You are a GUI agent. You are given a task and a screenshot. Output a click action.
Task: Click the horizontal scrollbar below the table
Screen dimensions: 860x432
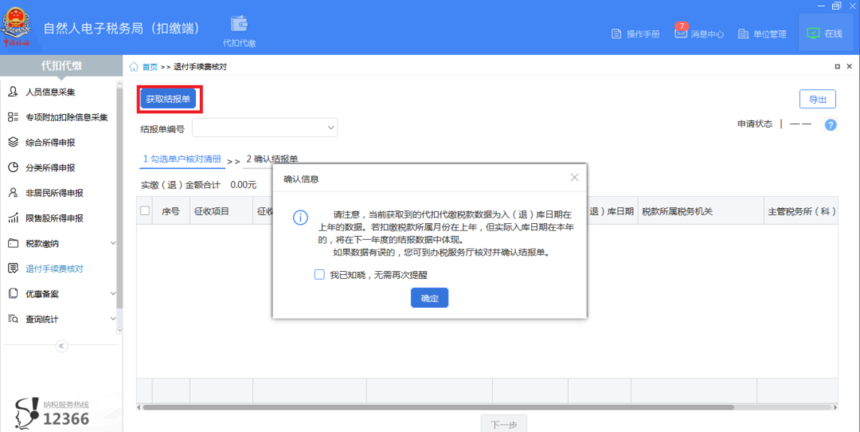point(480,407)
